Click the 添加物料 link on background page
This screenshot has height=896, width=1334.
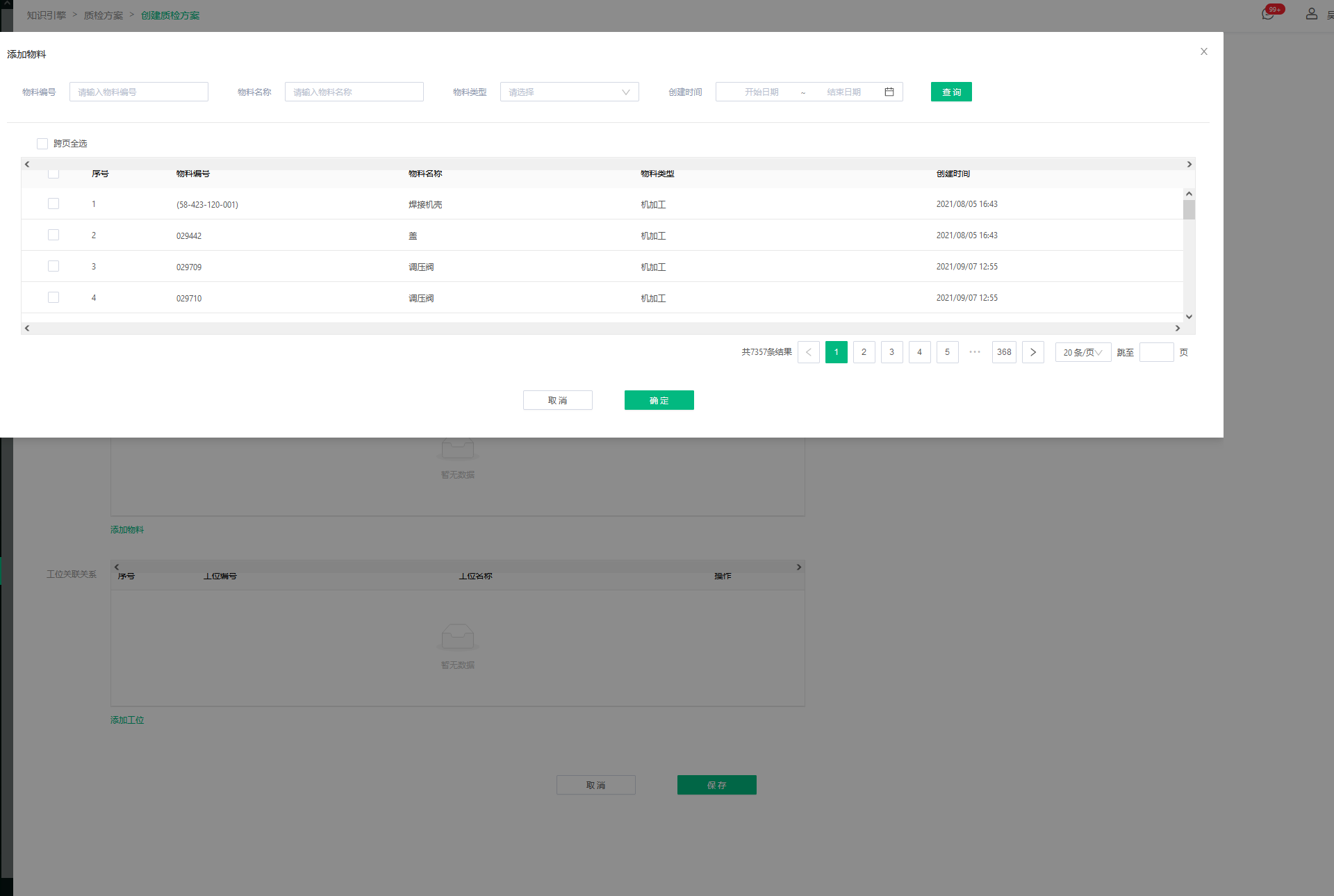[127, 530]
